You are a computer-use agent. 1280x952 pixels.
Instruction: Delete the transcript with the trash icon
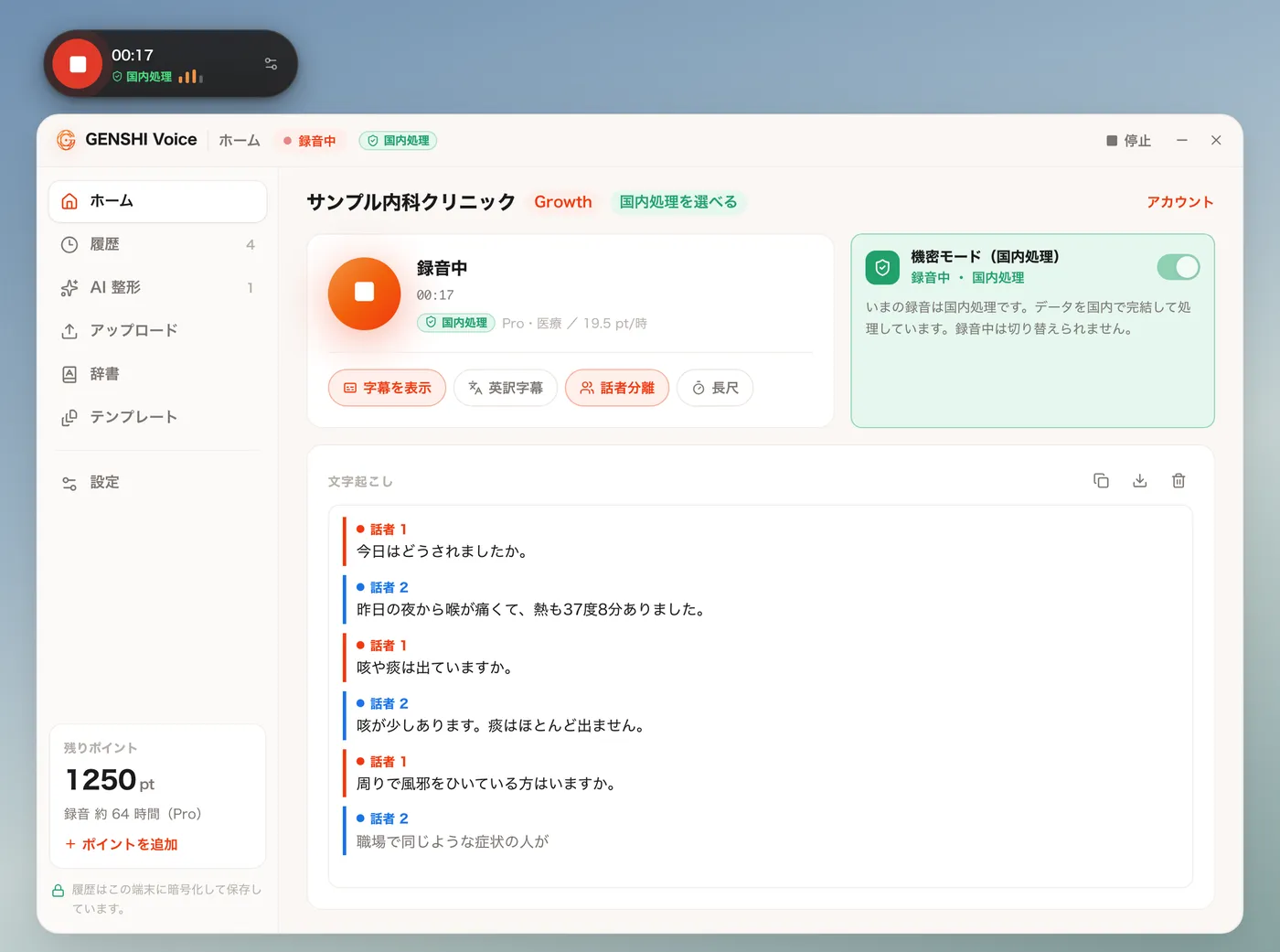pos(1179,481)
